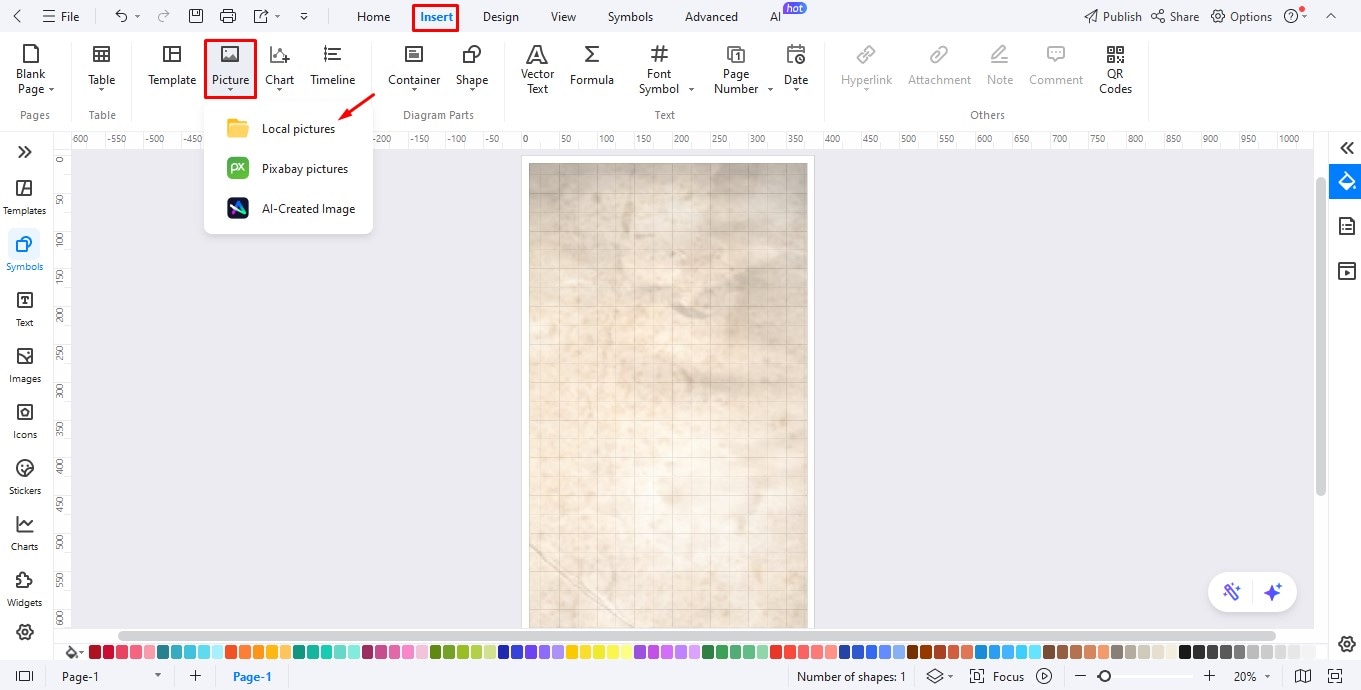
Task: Toggle Focus mode
Action: (x=998, y=676)
